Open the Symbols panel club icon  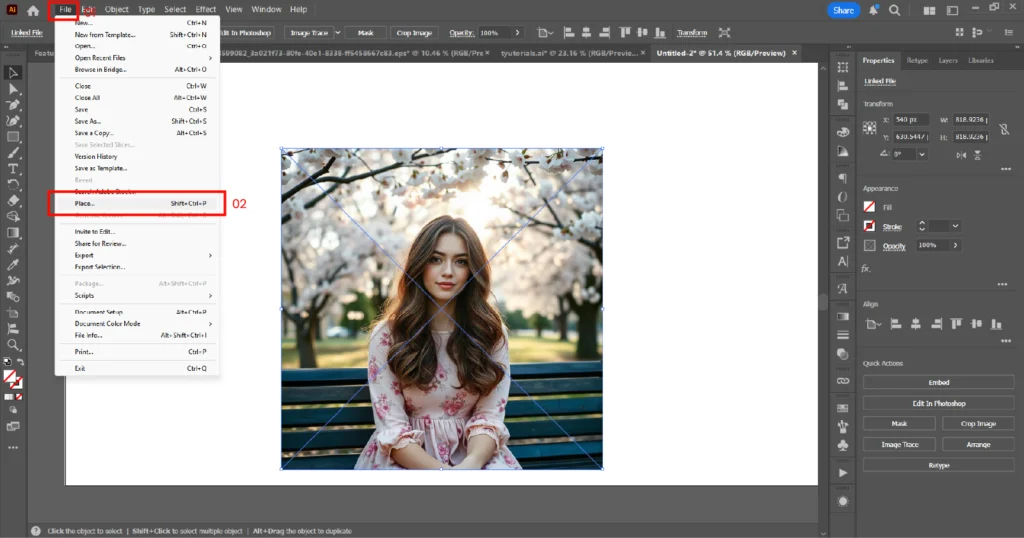tap(843, 445)
